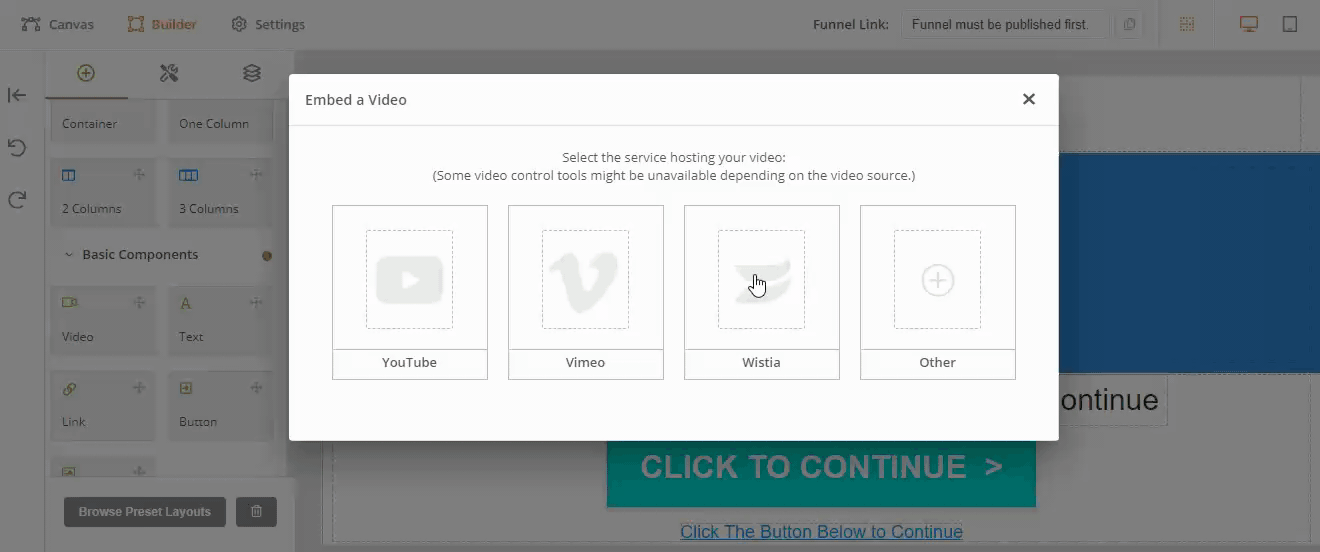Image resolution: width=1320 pixels, height=552 pixels.
Task: Click the '2 Columns' label text
Action: 92,209
